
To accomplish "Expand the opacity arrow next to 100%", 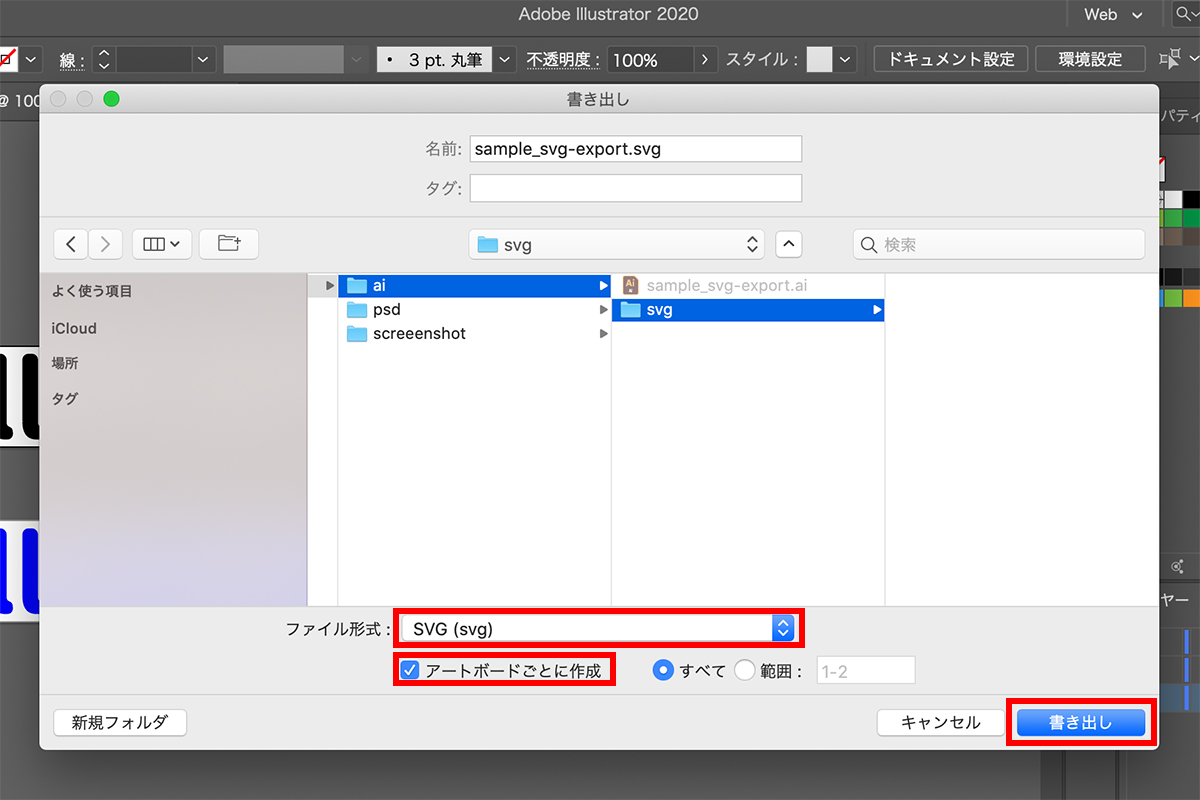I will [x=706, y=60].
